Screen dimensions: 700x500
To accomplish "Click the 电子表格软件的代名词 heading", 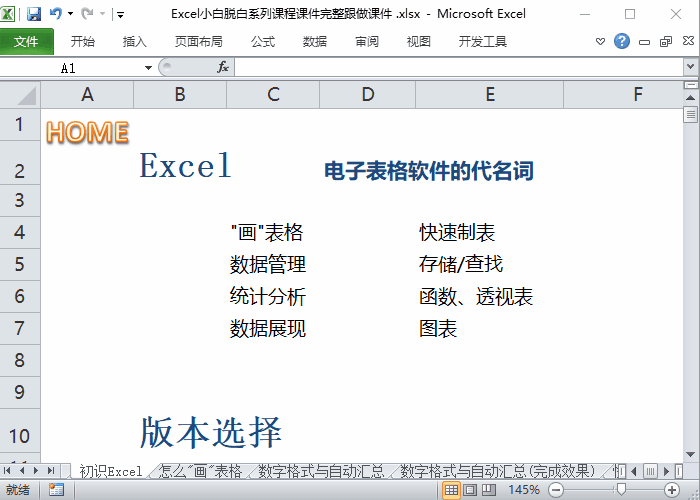I will [x=429, y=171].
